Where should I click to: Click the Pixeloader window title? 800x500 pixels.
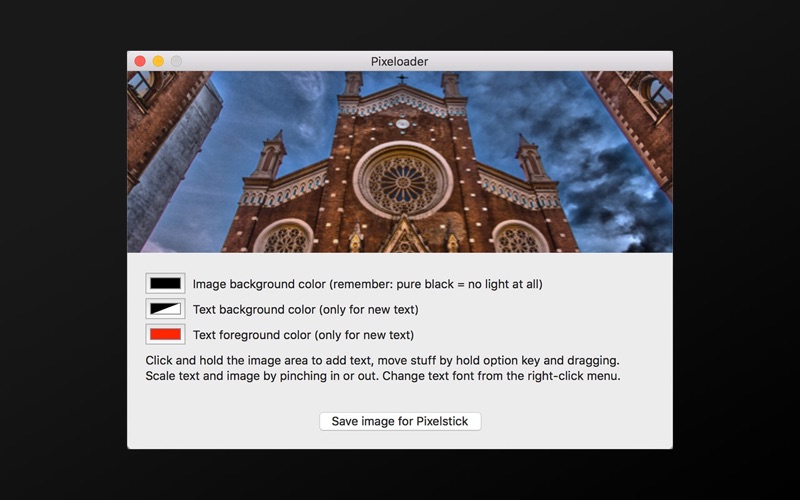[399, 61]
